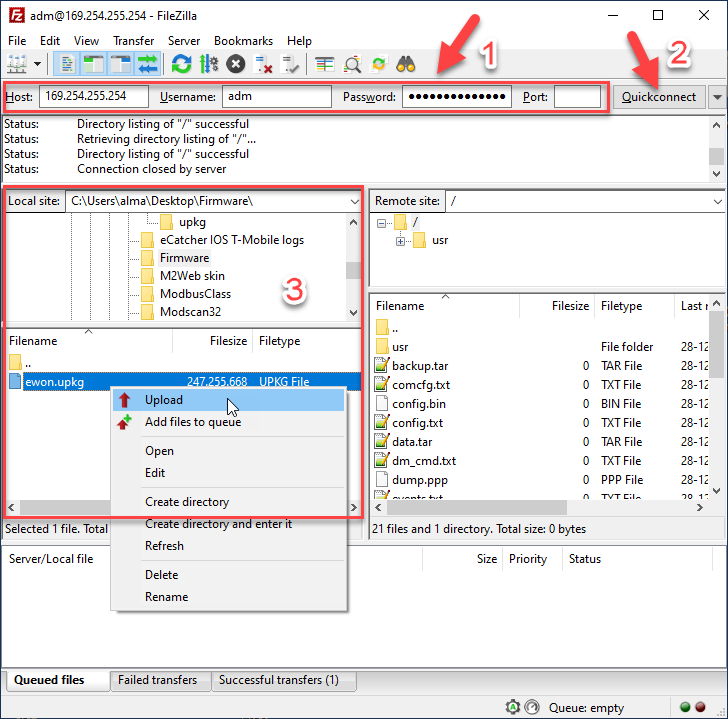Refresh file and folder lists
The height and width of the screenshot is (719, 728).
(182, 64)
